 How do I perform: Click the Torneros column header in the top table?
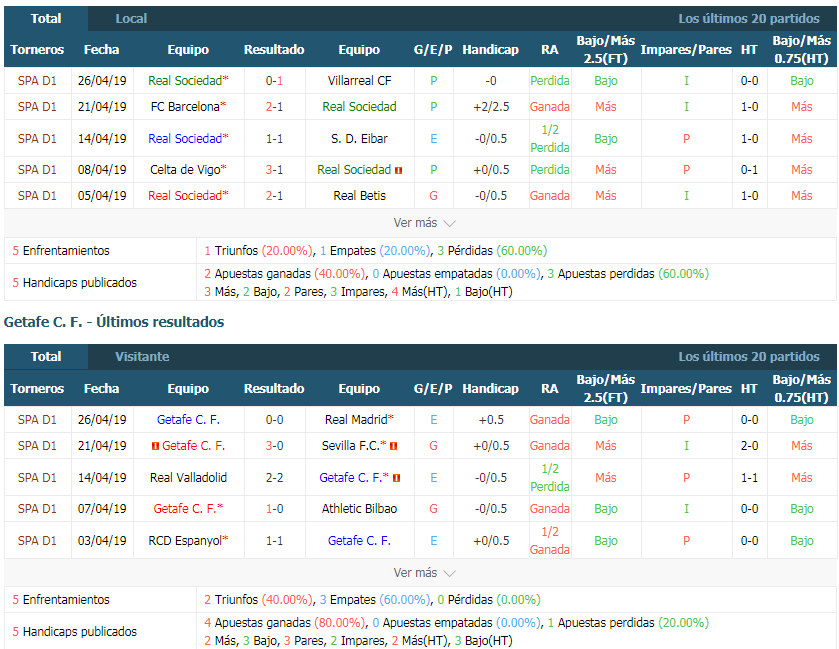tap(37, 50)
